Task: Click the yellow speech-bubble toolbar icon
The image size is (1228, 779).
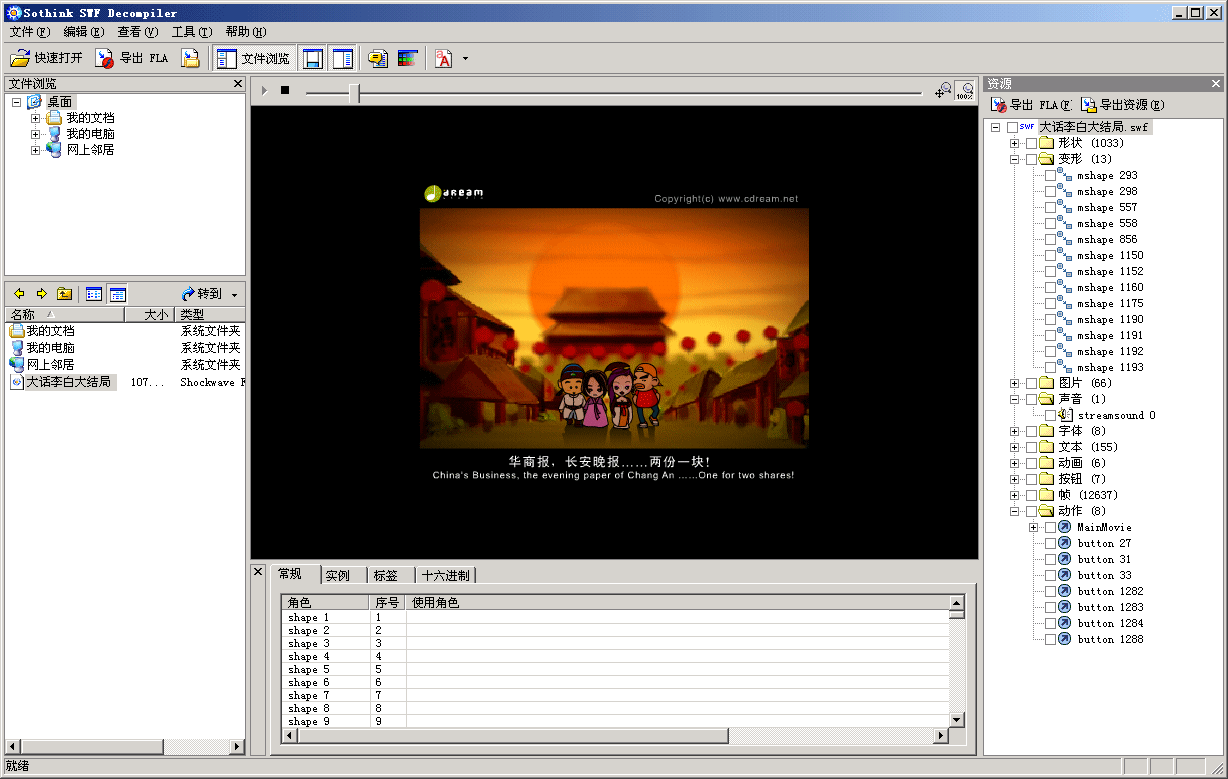Action: pos(378,59)
